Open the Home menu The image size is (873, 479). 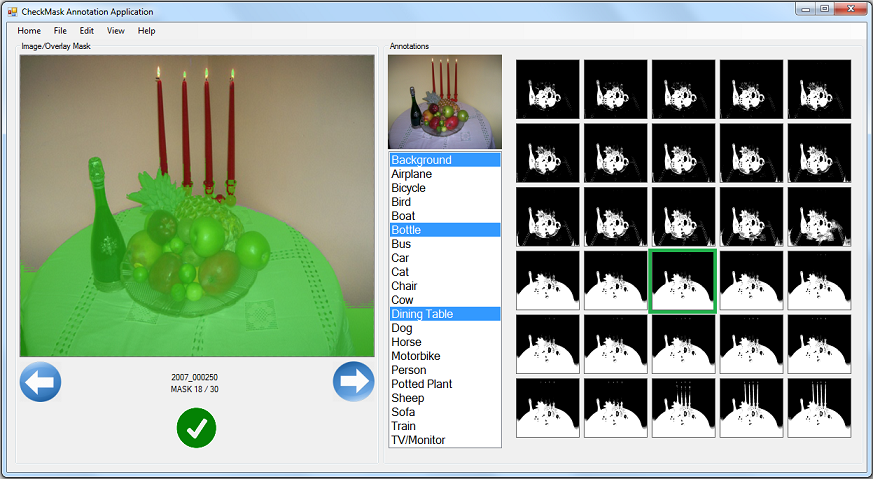[x=29, y=31]
